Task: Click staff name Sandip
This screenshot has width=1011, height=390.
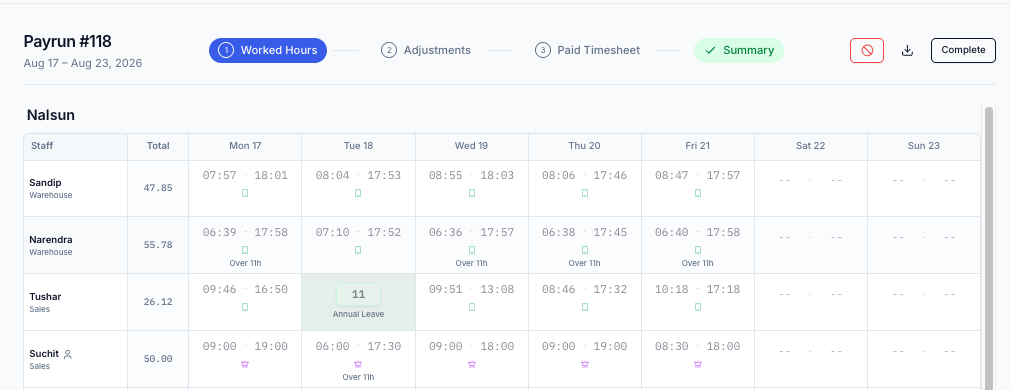Action: tap(45, 182)
